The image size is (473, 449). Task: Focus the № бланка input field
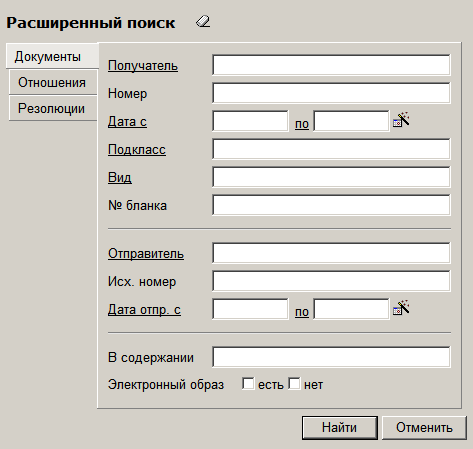click(331, 205)
